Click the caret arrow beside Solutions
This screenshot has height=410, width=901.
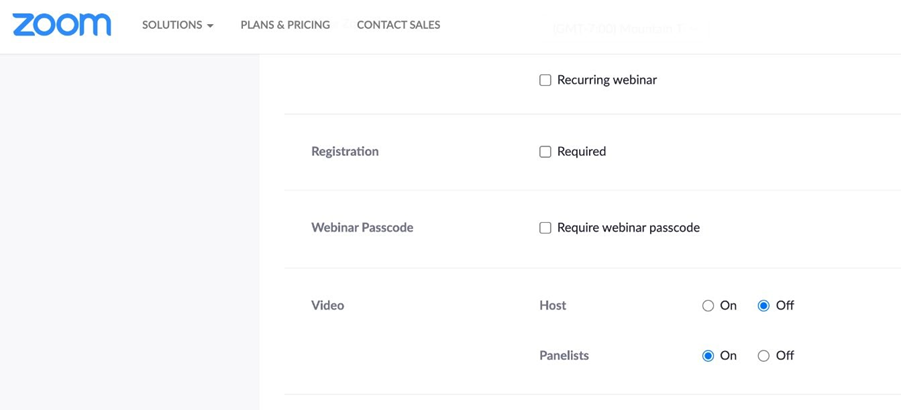point(210,26)
